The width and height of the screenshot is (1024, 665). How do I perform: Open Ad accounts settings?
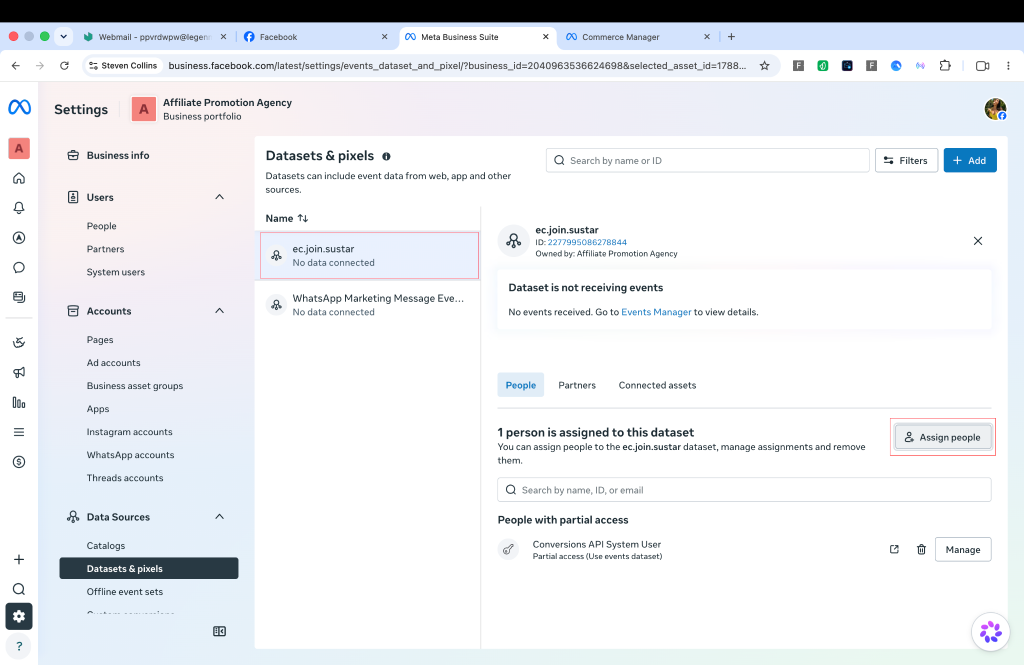114,363
